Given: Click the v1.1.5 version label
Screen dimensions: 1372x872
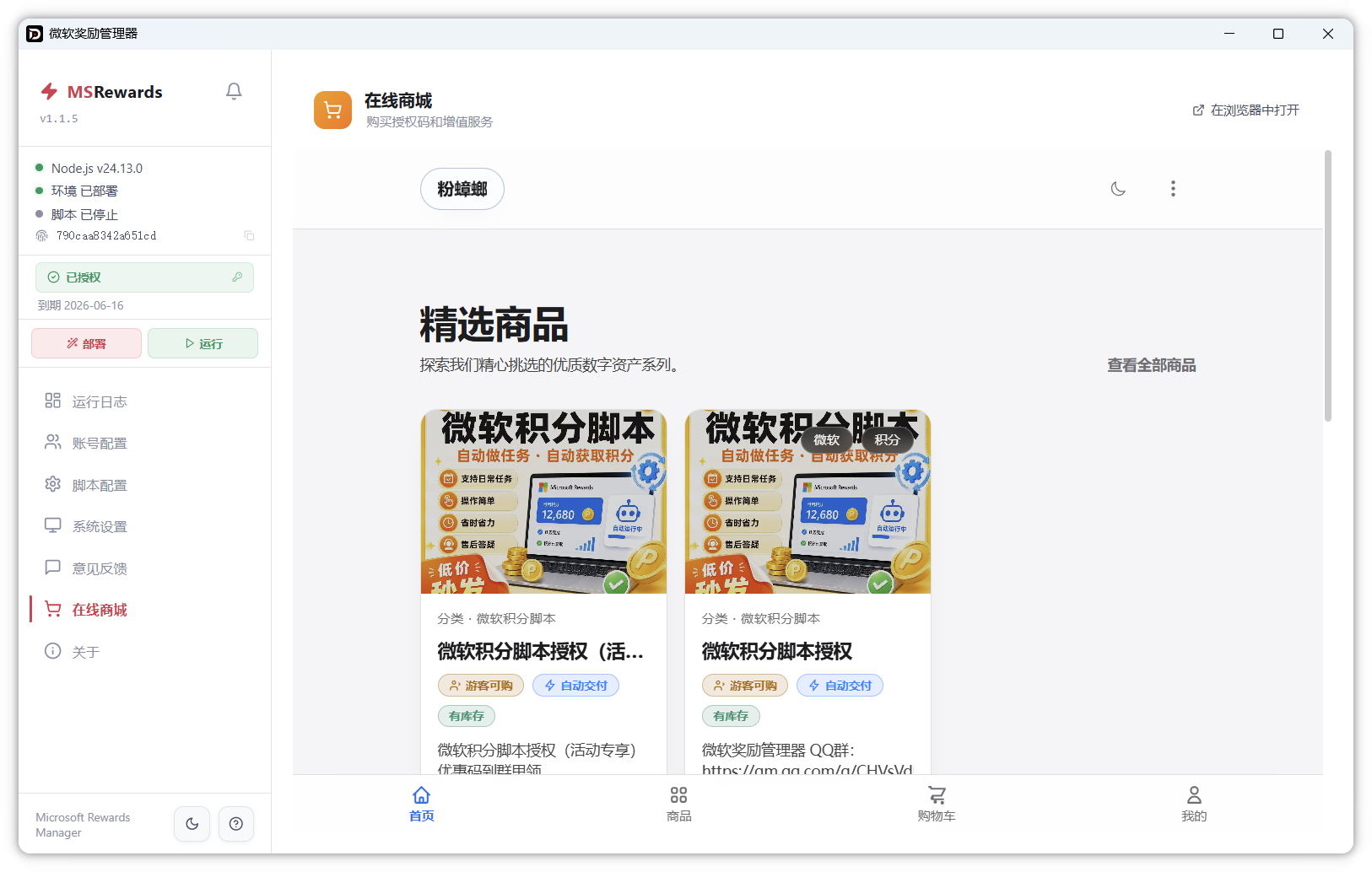Looking at the screenshot, I should point(59,119).
